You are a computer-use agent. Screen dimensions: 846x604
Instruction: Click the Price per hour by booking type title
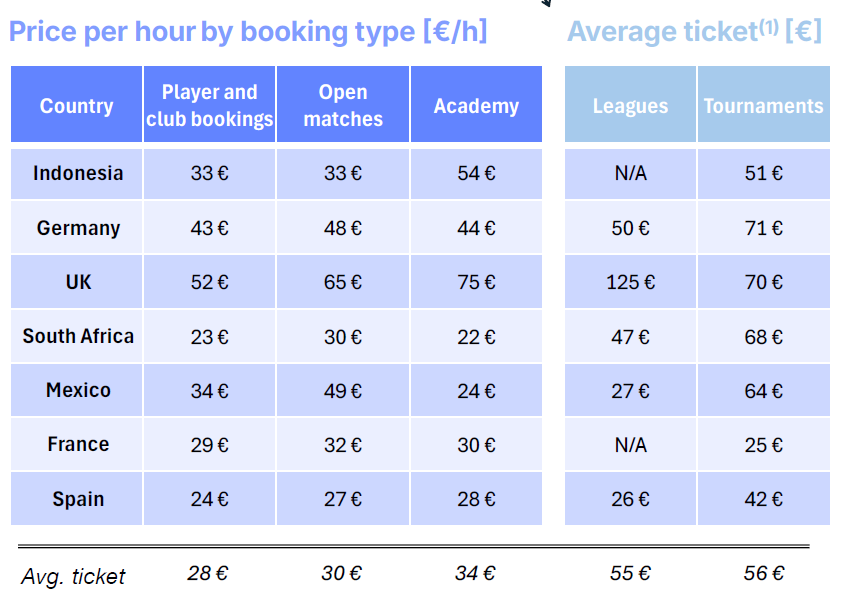[x=248, y=32]
